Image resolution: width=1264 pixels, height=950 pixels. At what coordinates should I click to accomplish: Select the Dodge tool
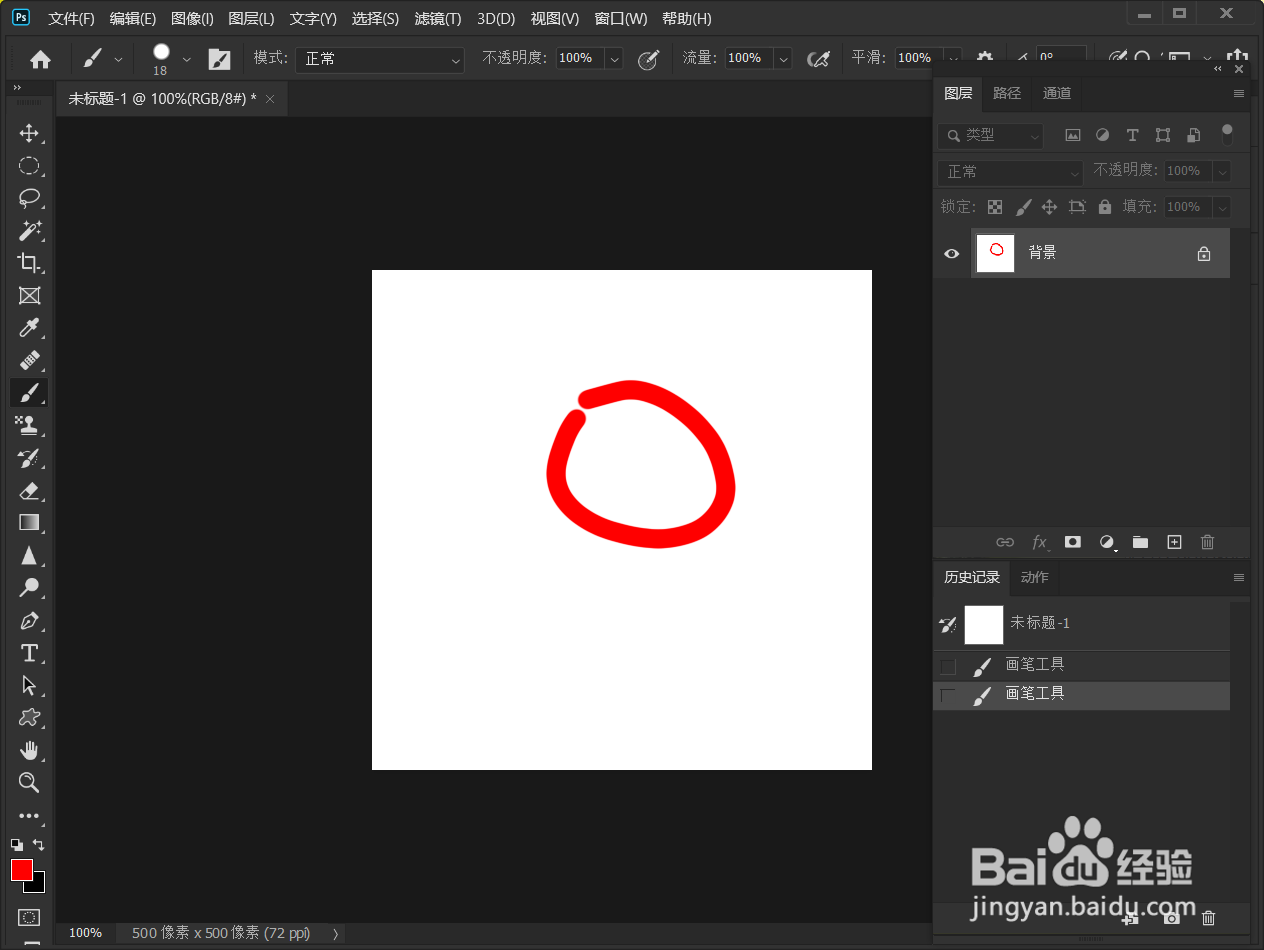coord(29,587)
